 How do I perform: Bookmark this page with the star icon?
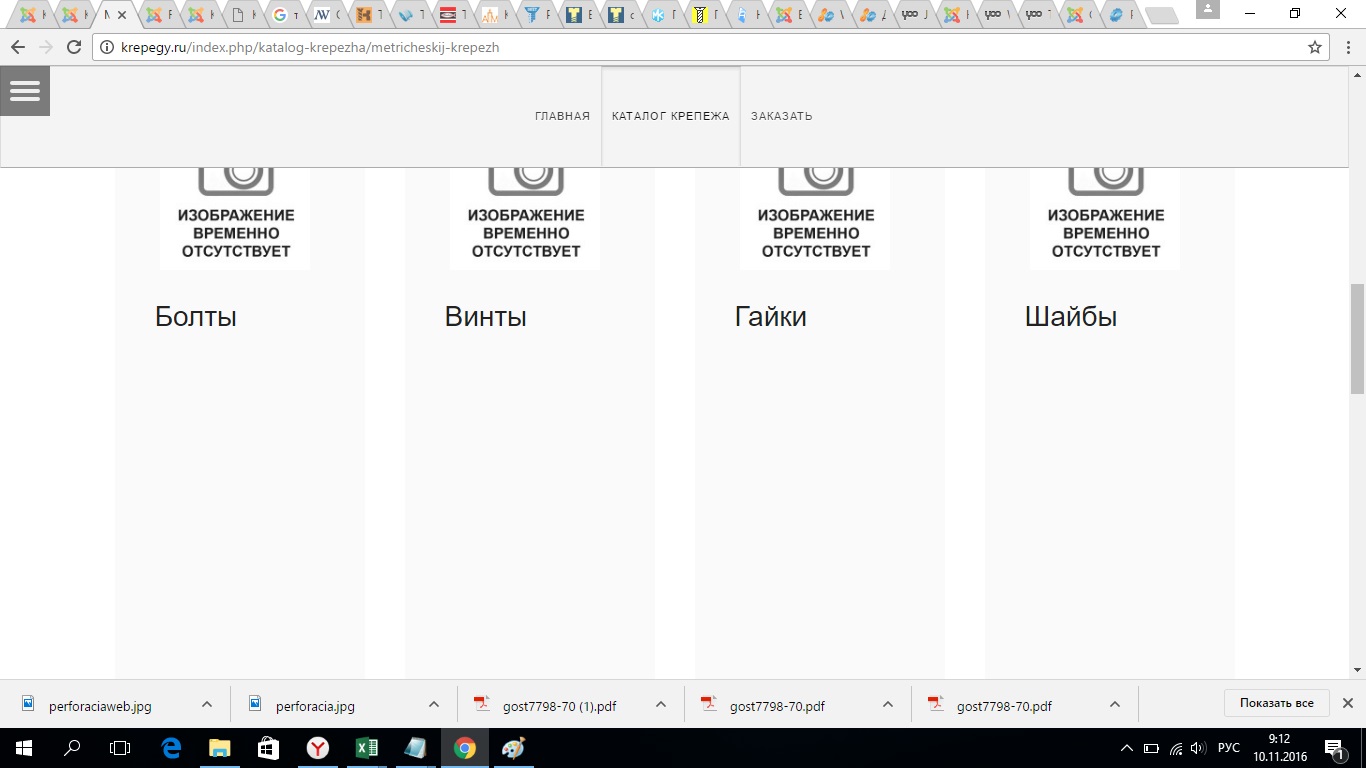(x=1314, y=47)
